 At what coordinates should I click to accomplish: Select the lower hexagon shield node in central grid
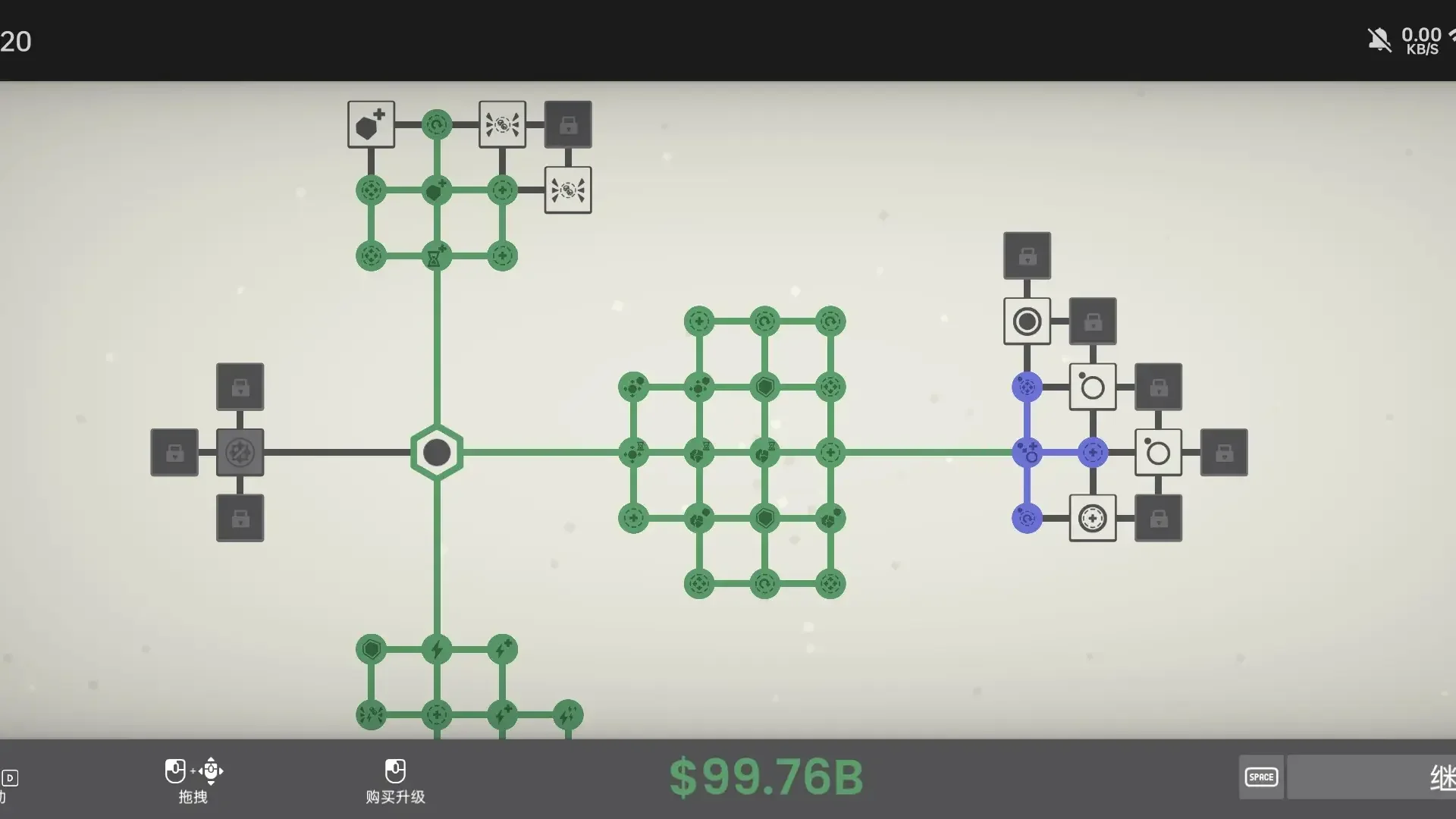tap(764, 519)
